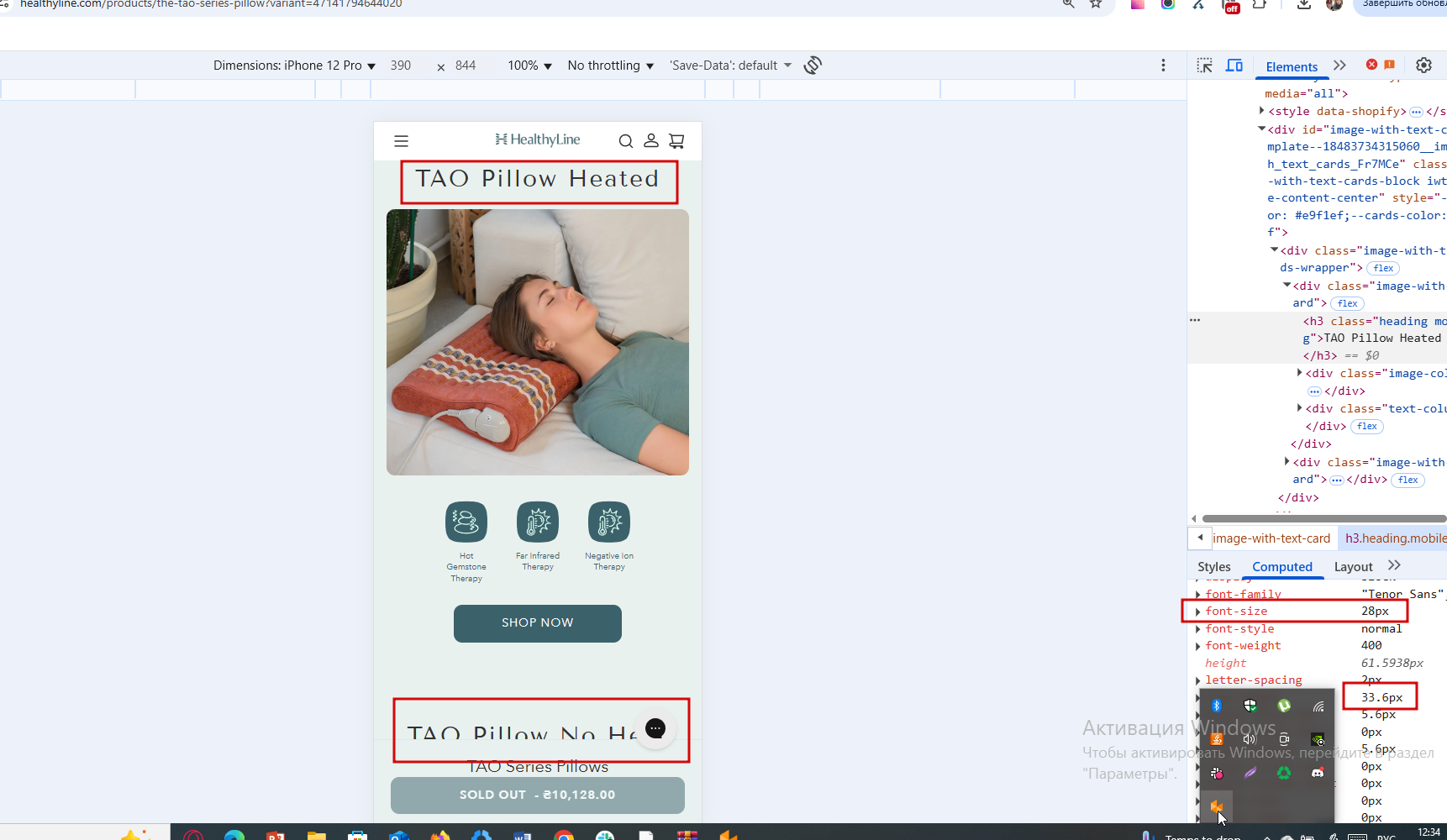
Task: Open the zoom 100% dropdown
Action: (529, 66)
